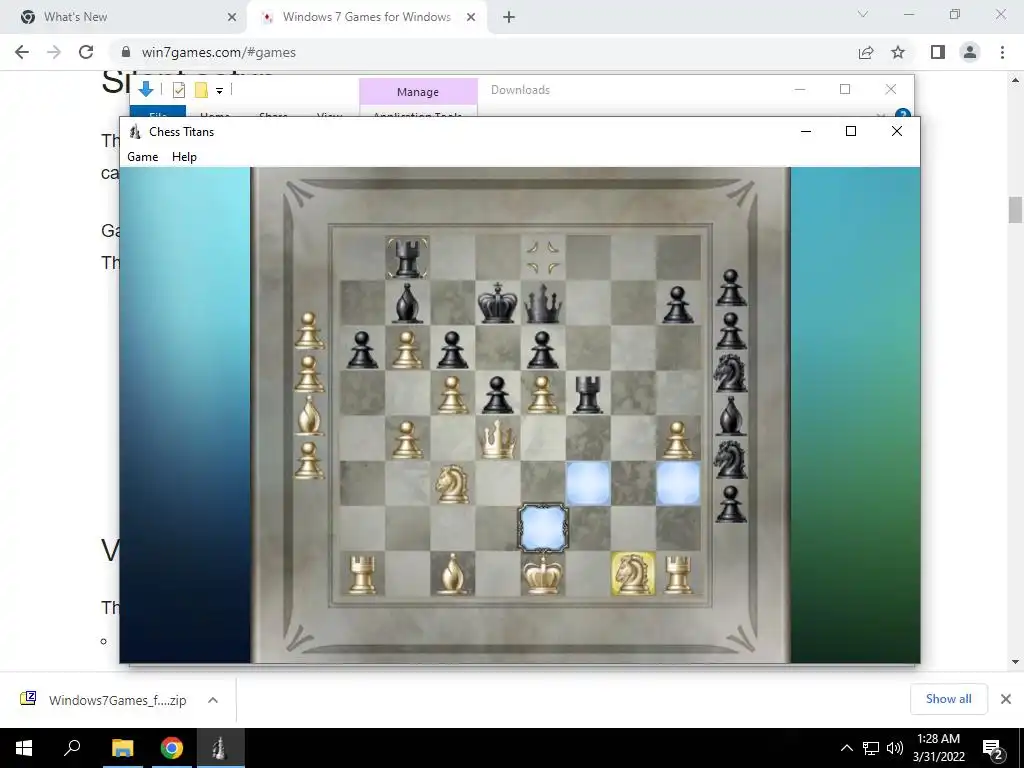
Task: Open Chrome profile icon
Action: coord(970,52)
